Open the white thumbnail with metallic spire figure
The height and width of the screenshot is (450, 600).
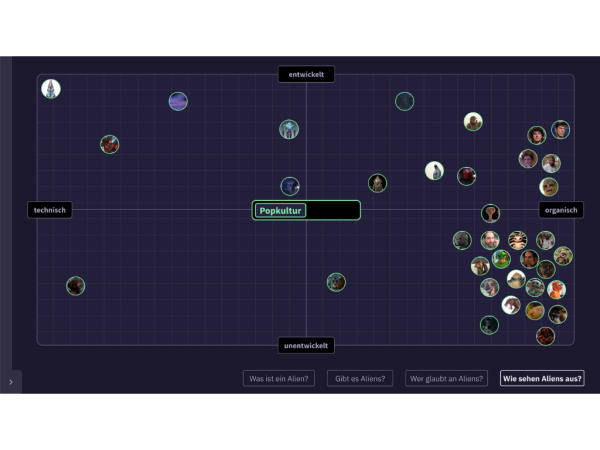coord(51,89)
